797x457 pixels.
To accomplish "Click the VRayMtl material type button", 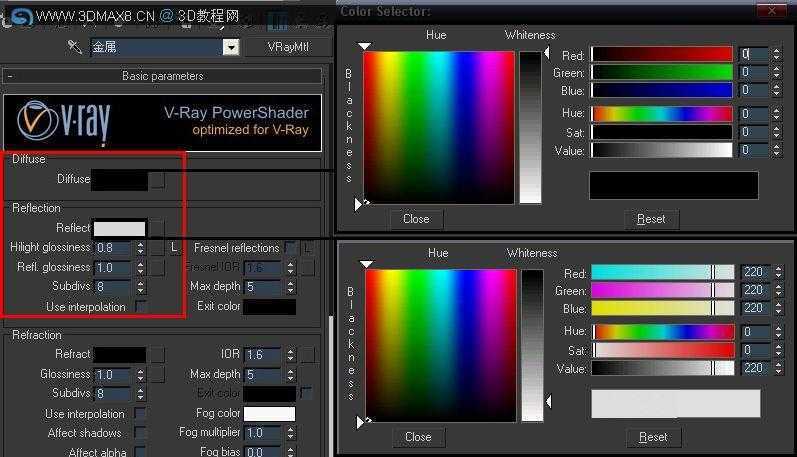I will pos(288,47).
